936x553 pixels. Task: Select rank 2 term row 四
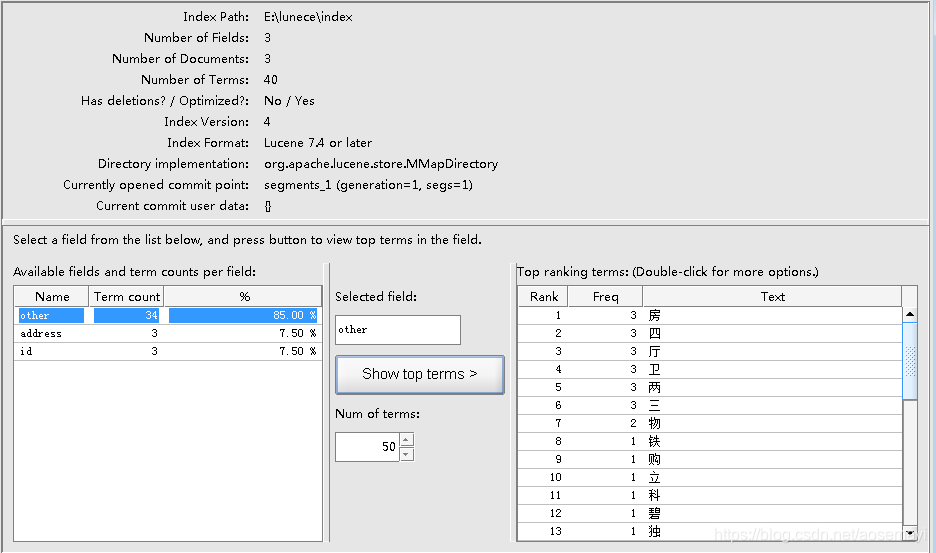click(x=709, y=333)
